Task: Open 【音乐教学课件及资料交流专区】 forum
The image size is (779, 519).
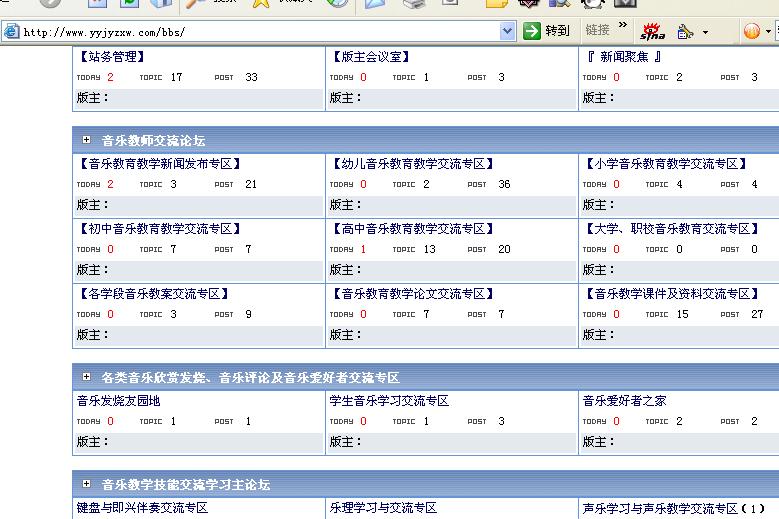Action: click(672, 294)
